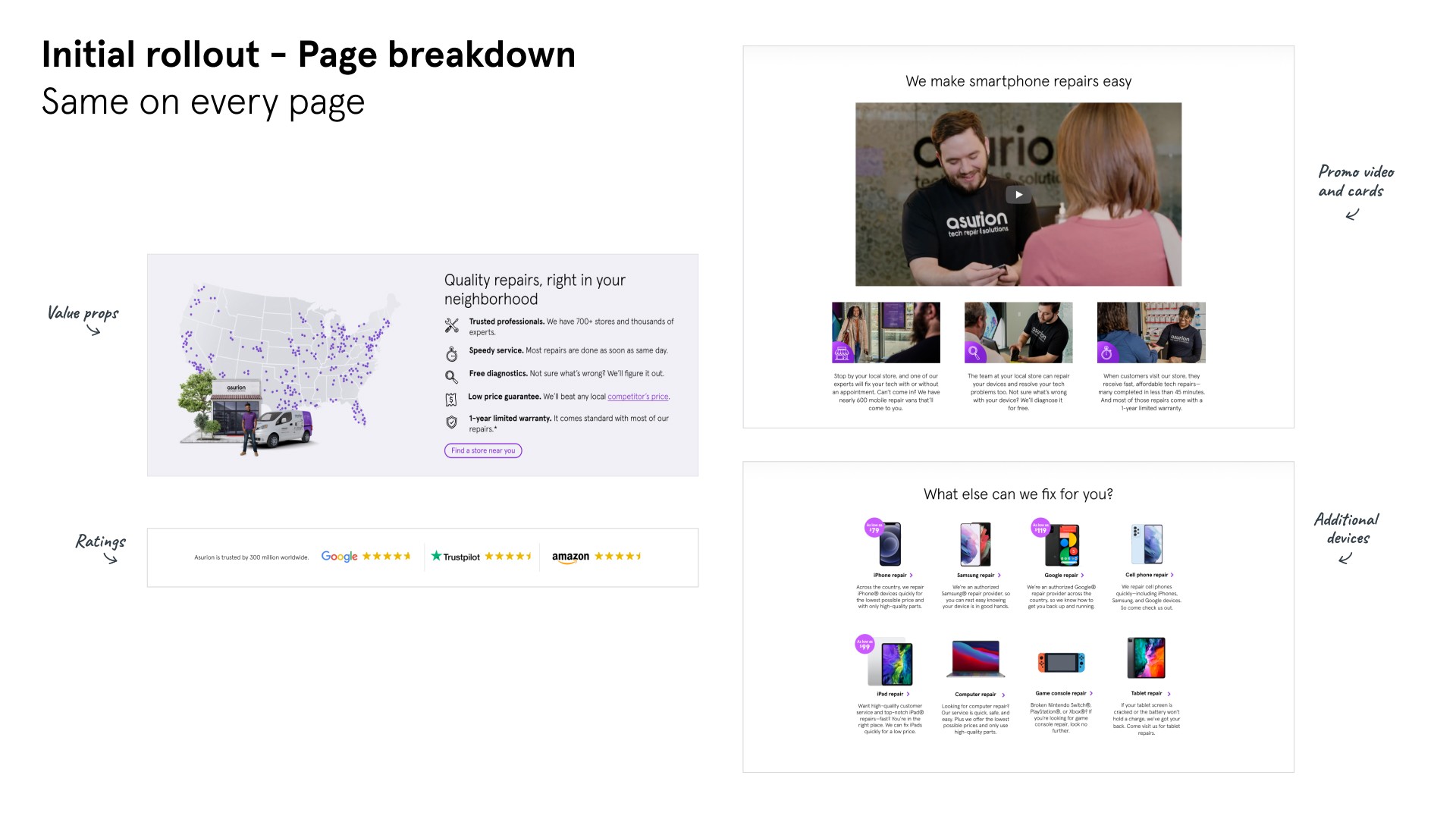The width and height of the screenshot is (1456, 819).
Task: Open the iPhone repair link
Action: pos(893,576)
